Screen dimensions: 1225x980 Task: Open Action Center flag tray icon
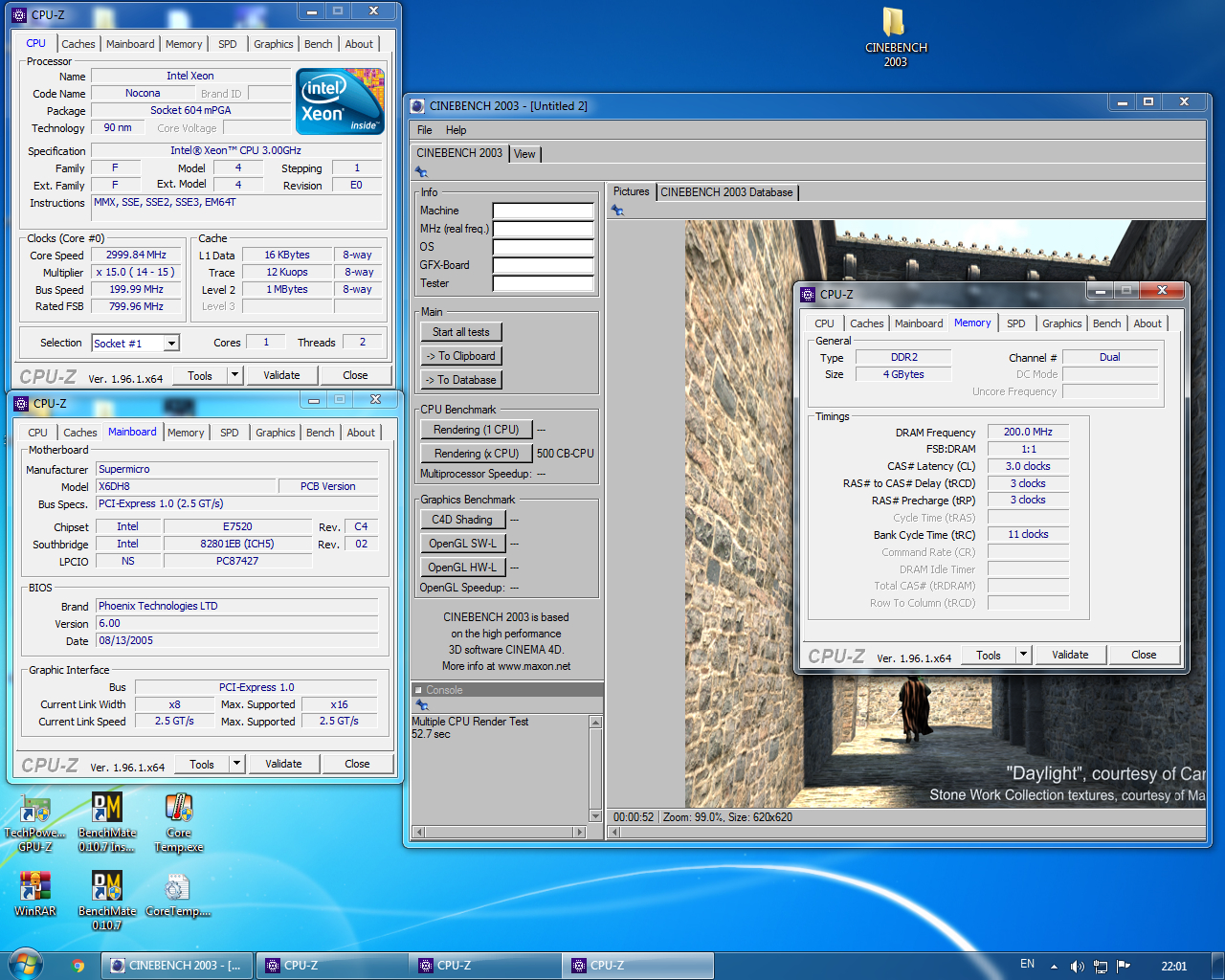[x=1124, y=966]
